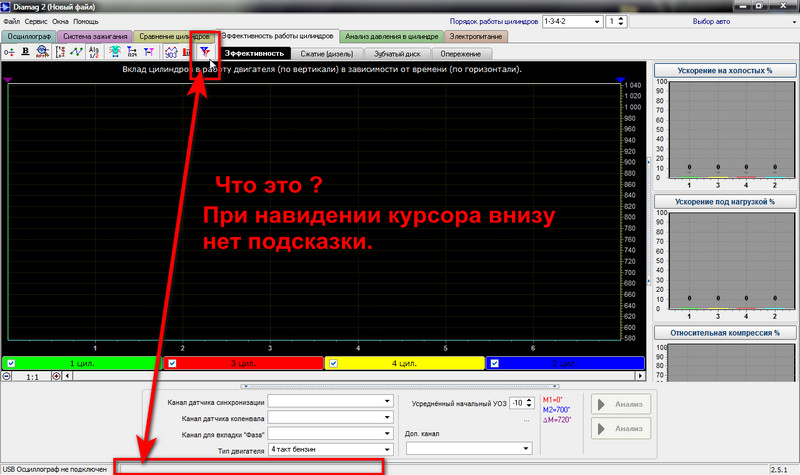Open the Файл menu
The height and width of the screenshot is (475, 800).
tap(12, 22)
